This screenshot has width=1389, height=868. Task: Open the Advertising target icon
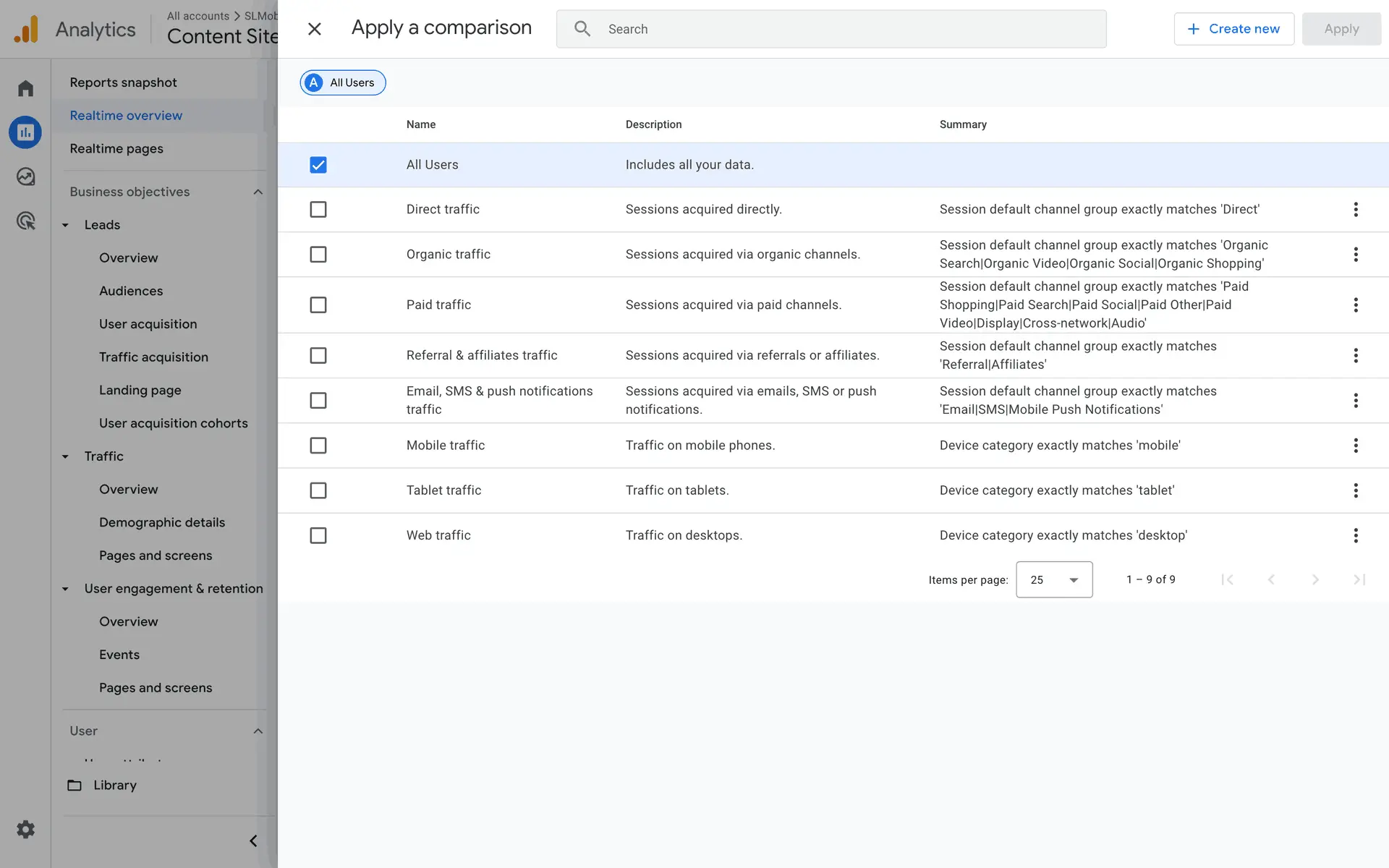pos(25,221)
